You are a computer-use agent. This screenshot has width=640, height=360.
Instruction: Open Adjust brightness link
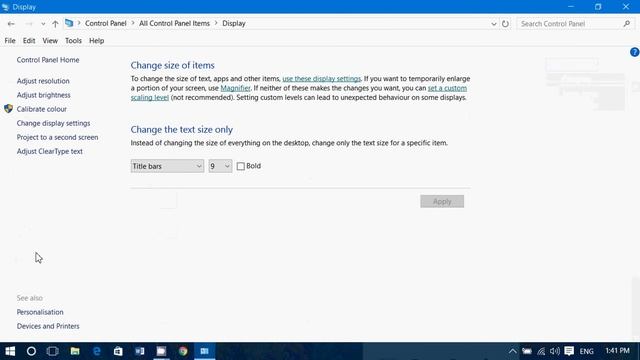pos(44,95)
